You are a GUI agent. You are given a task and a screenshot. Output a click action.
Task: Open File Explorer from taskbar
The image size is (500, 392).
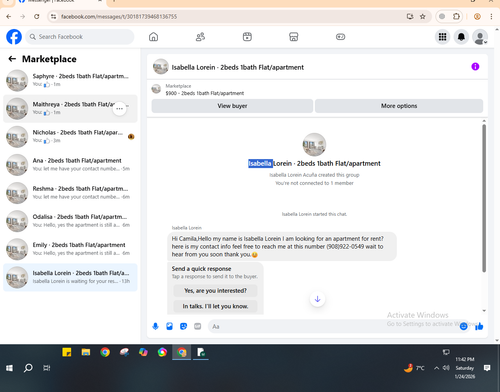(86, 352)
